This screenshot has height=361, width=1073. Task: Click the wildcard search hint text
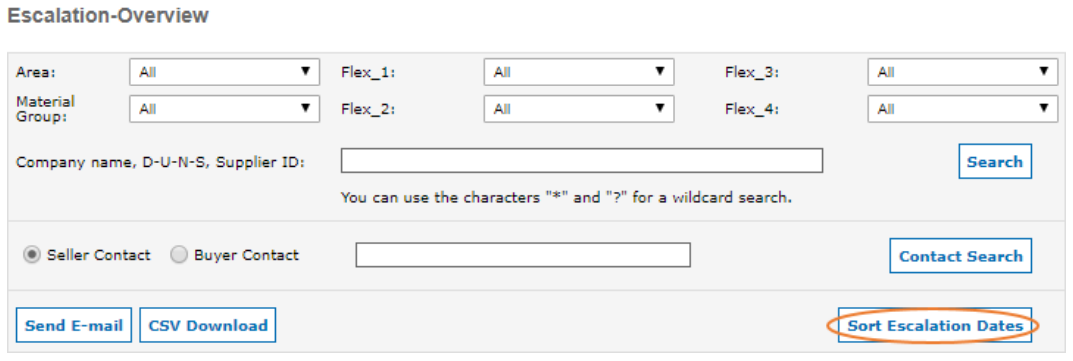click(566, 198)
